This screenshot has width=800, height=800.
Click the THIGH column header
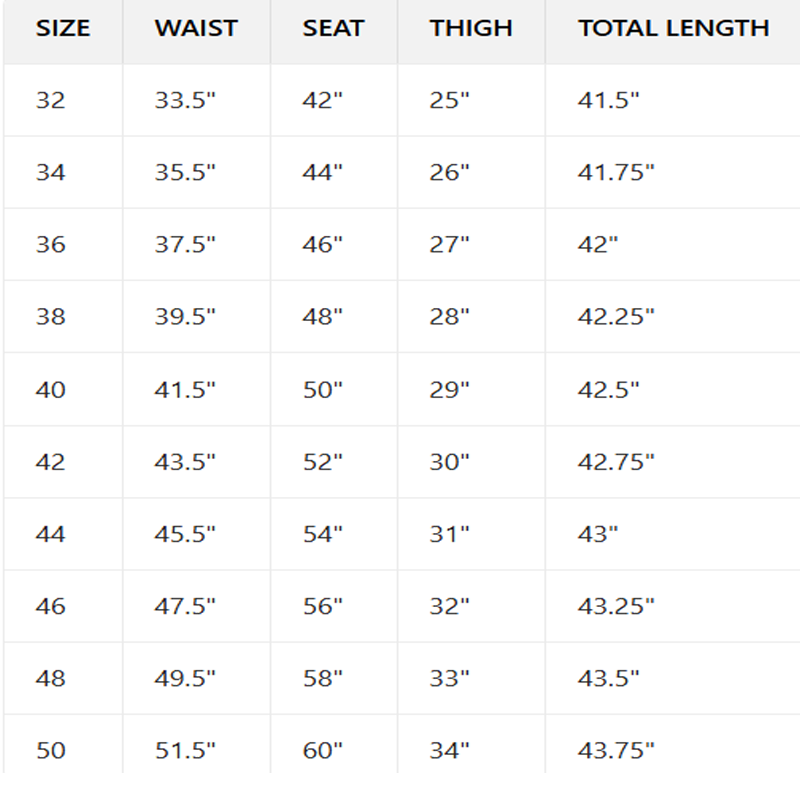(x=471, y=28)
